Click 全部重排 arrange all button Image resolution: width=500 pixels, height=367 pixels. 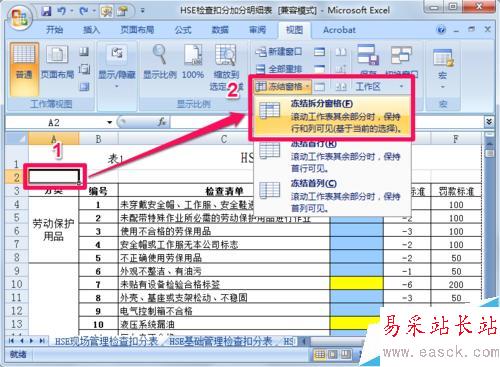tap(279, 69)
